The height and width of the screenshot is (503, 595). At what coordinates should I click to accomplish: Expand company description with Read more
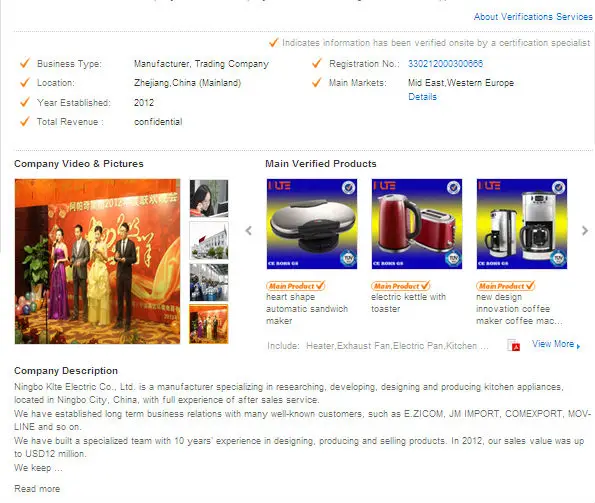[x=37, y=489]
